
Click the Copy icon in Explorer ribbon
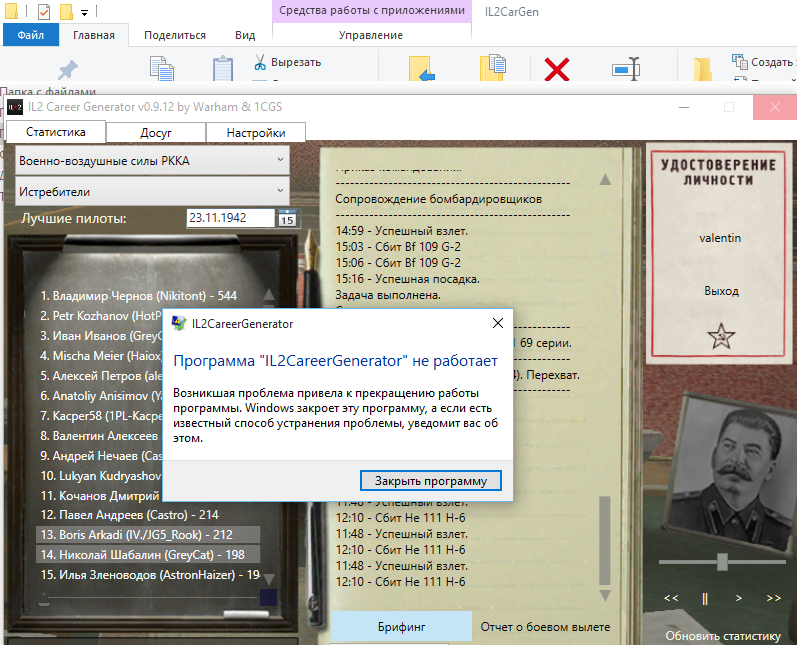tap(162, 68)
